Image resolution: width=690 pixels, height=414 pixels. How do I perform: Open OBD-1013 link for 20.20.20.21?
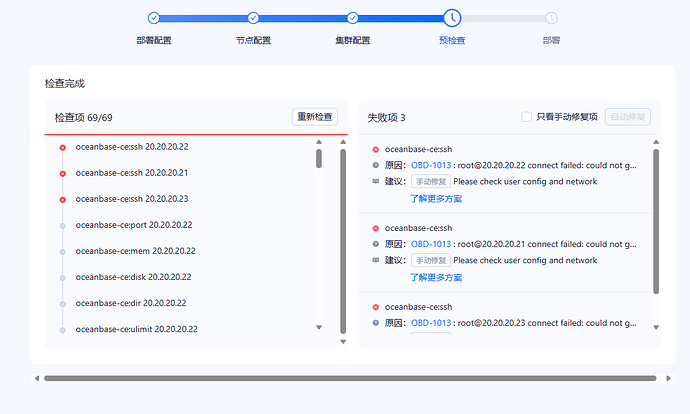(431, 244)
